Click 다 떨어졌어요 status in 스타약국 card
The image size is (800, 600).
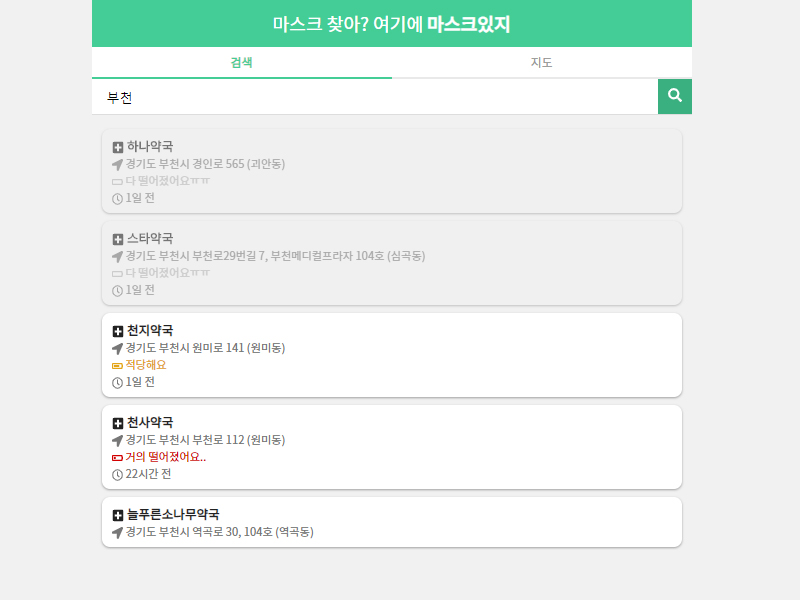tap(167, 273)
